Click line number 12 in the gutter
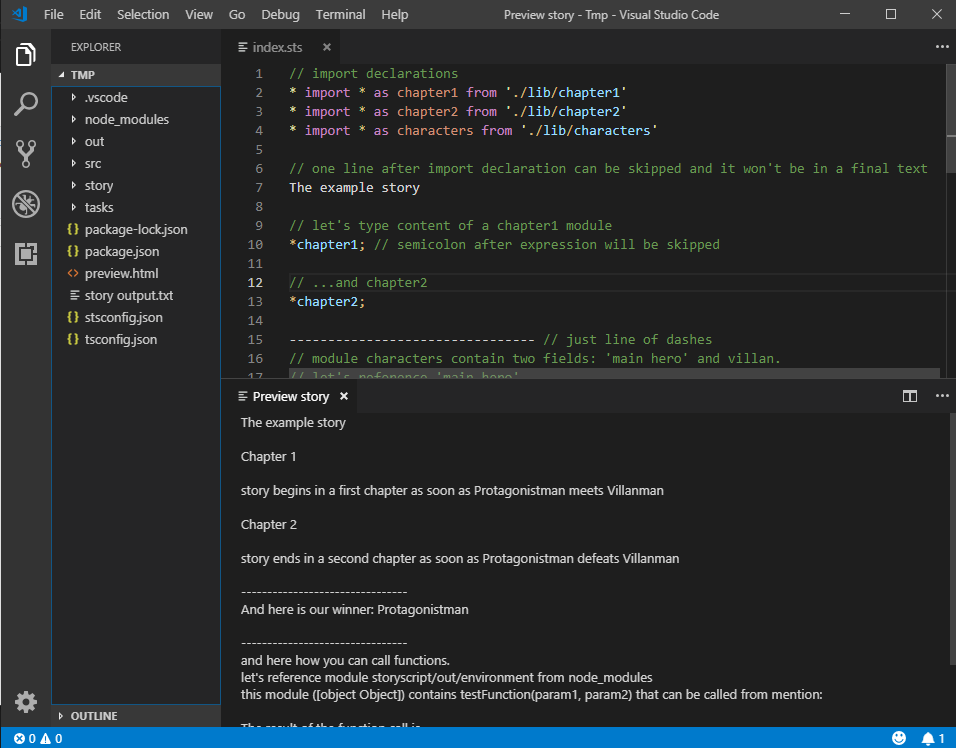 point(255,282)
